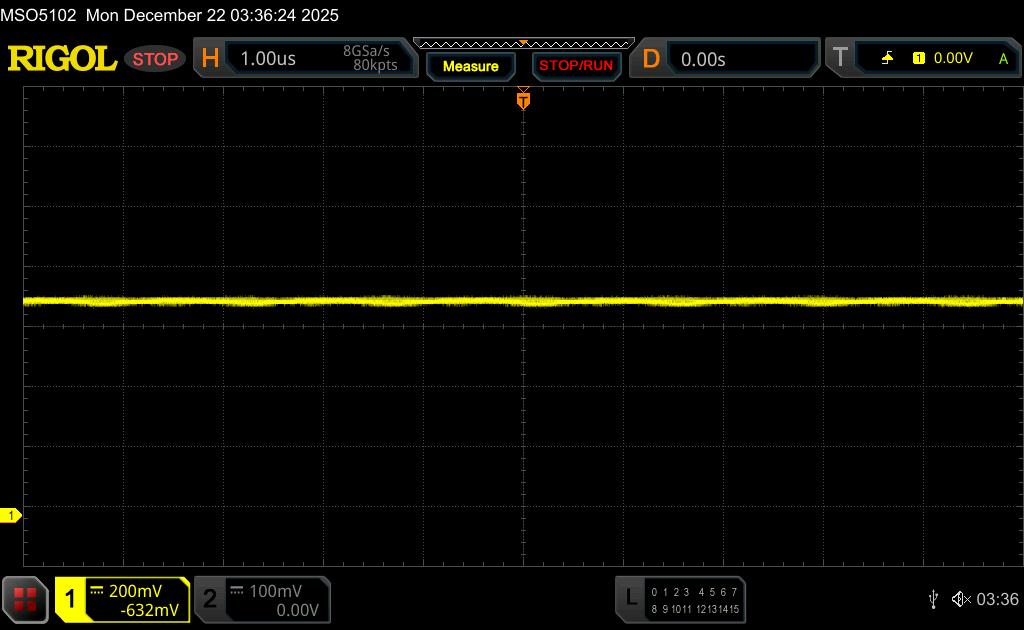Open the delay D offset settings
Viewport: 1024px width, 630px height.
[x=651, y=59]
